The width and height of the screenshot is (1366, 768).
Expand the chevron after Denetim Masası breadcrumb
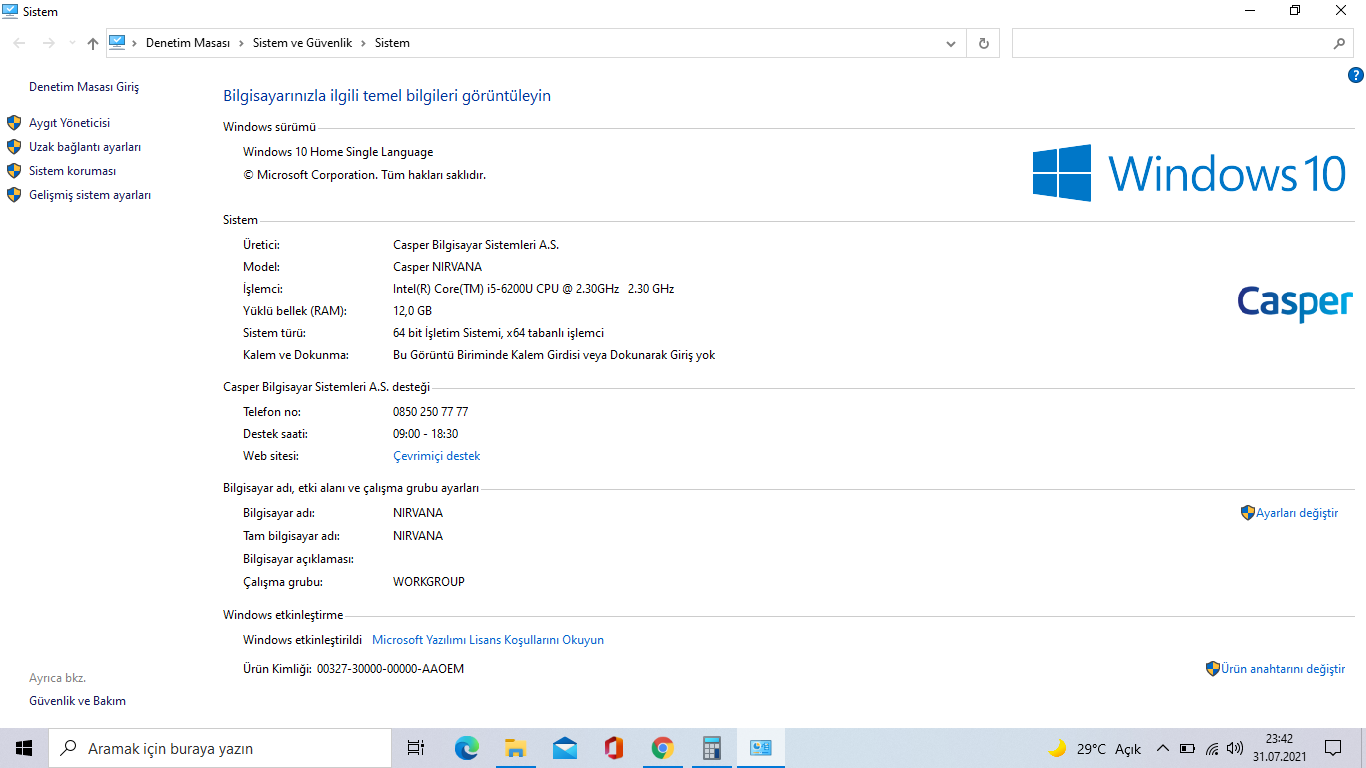[x=240, y=43]
